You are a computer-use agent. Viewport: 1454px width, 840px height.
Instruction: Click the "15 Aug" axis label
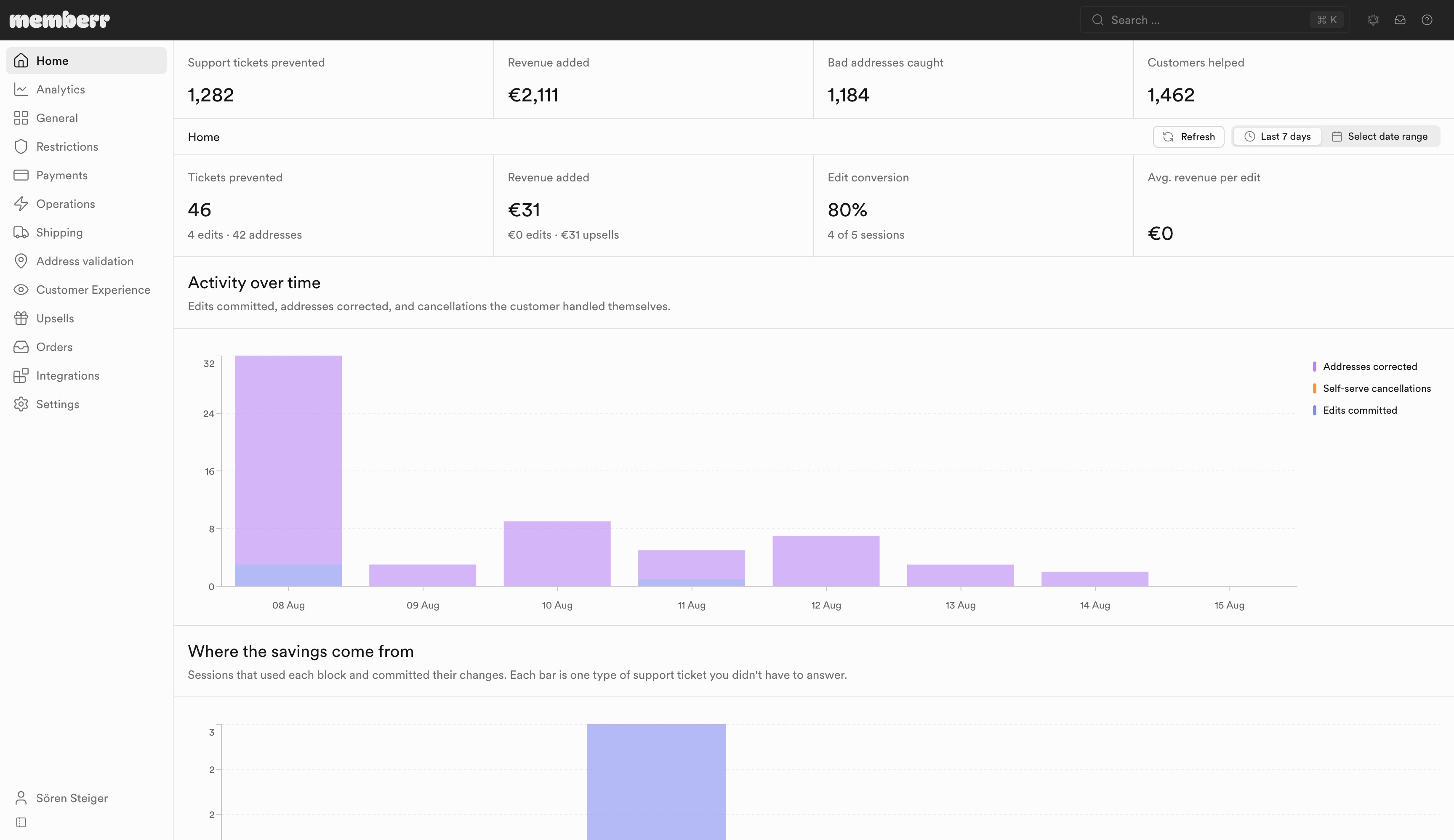point(1230,605)
